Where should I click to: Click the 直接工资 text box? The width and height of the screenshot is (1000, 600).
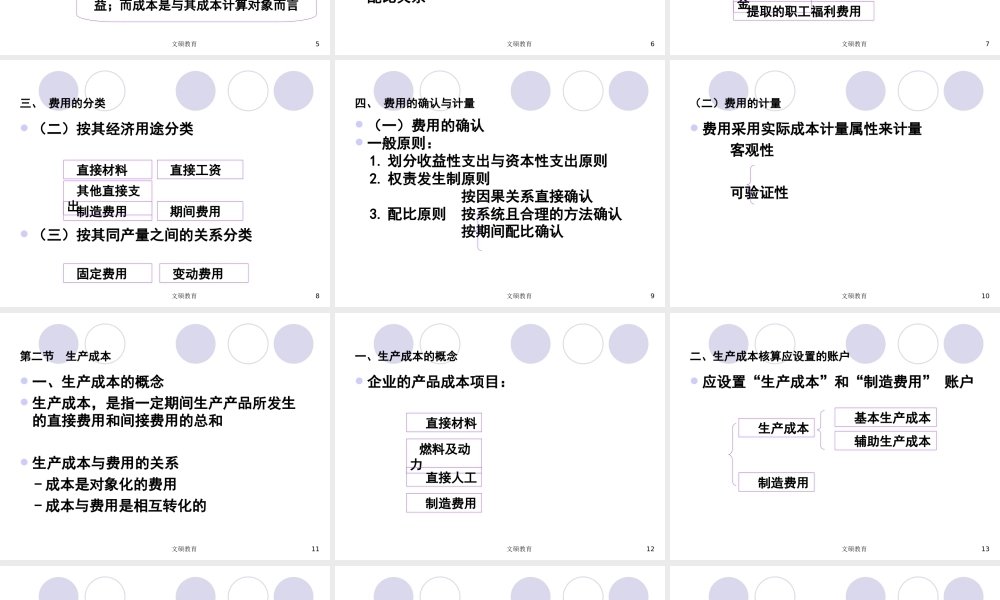coord(200,169)
